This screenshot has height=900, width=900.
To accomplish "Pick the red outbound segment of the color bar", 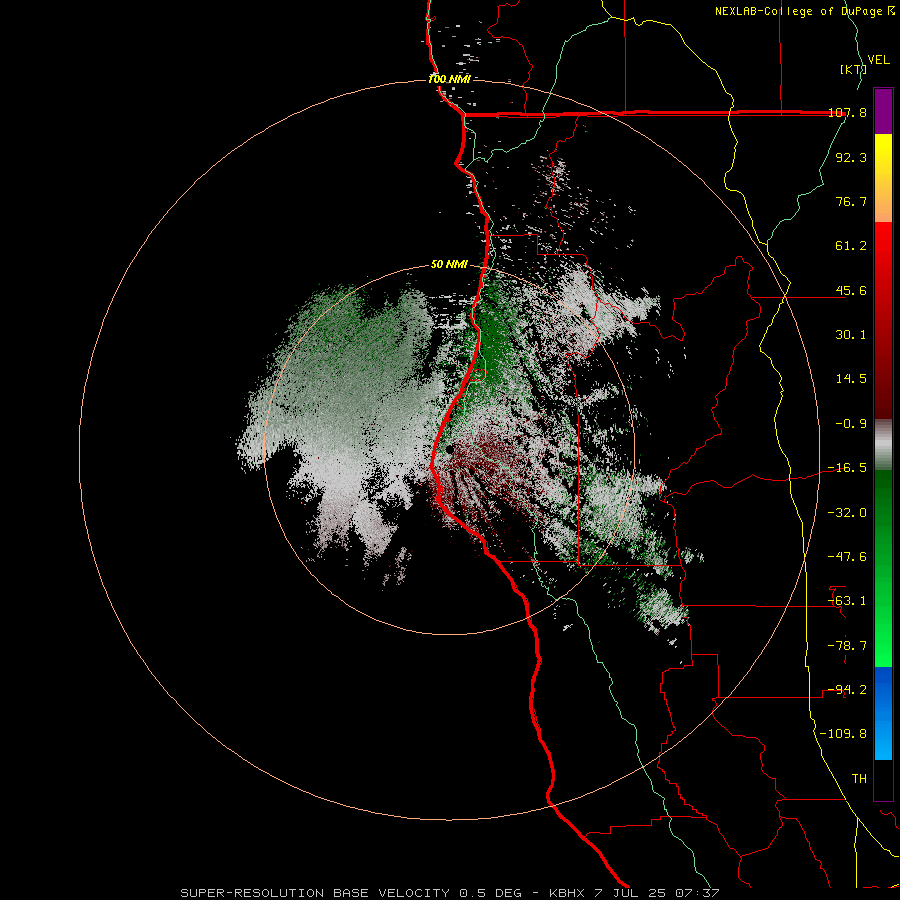I will click(x=883, y=320).
